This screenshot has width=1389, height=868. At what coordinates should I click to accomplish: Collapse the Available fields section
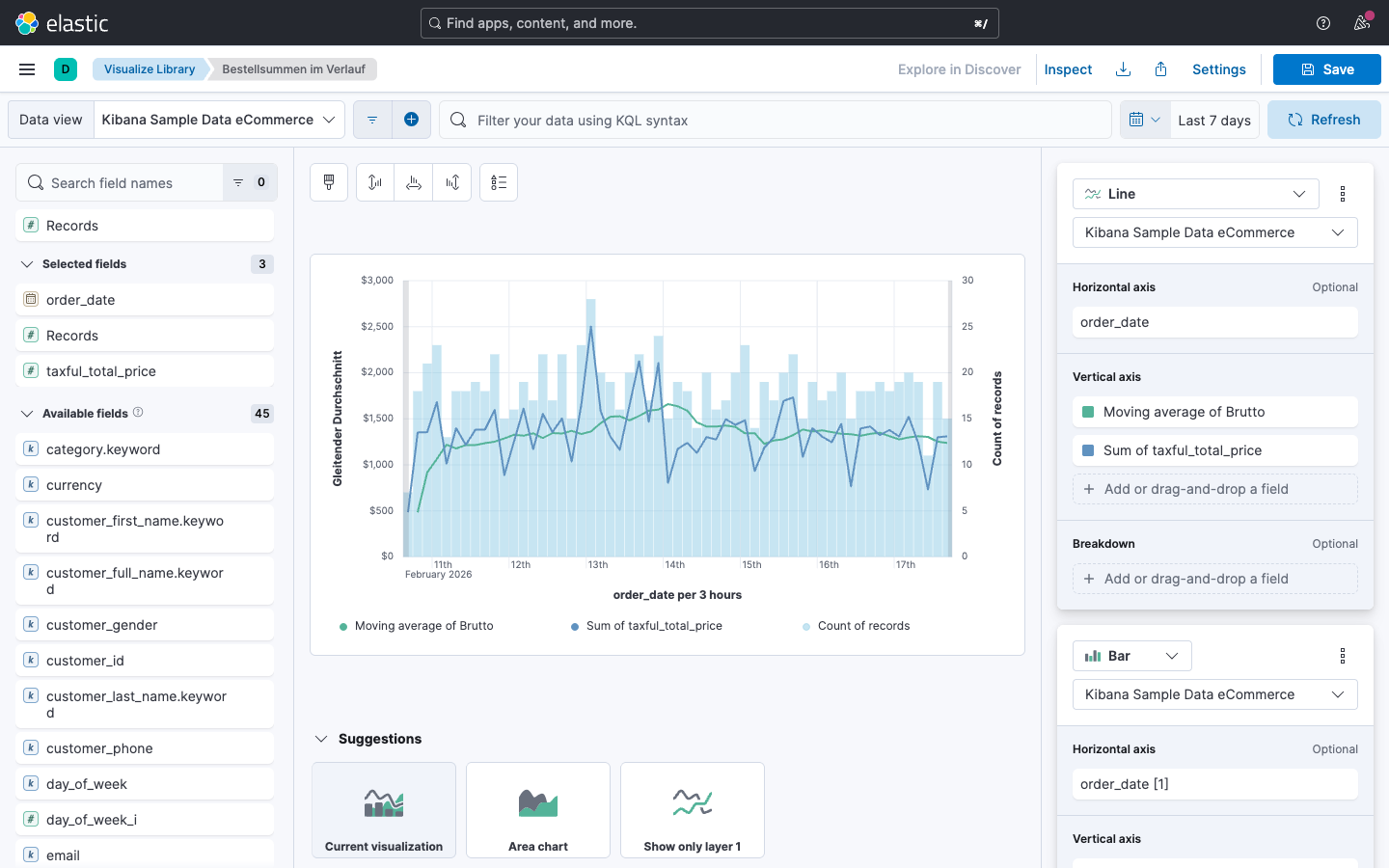coord(27,414)
